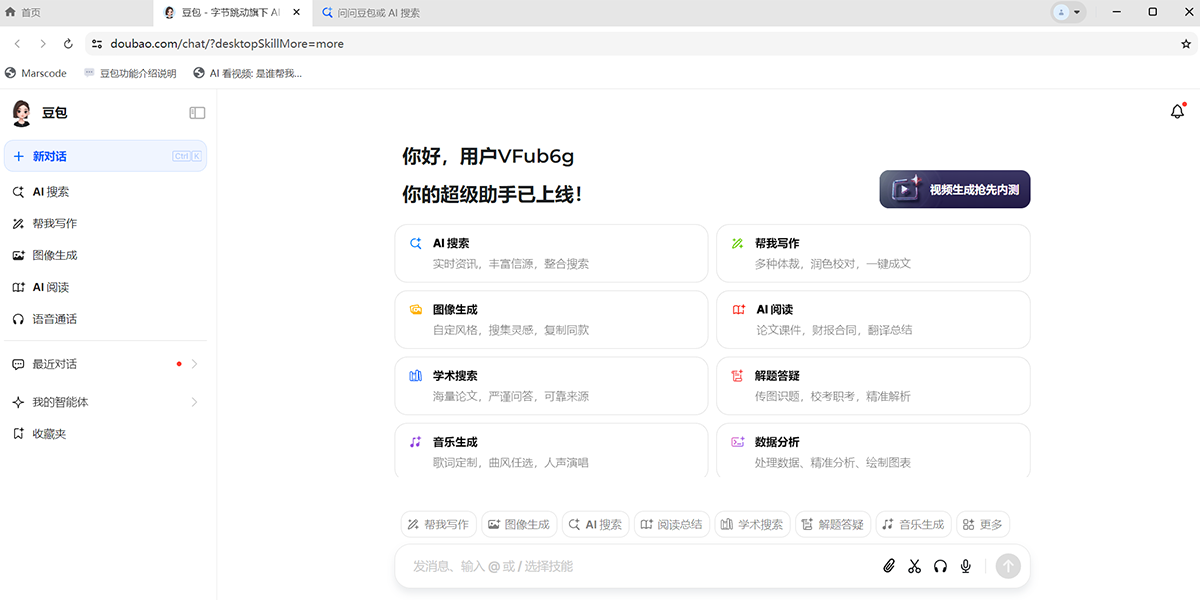
Task: Minimize the browser window
Action: 1118,12
